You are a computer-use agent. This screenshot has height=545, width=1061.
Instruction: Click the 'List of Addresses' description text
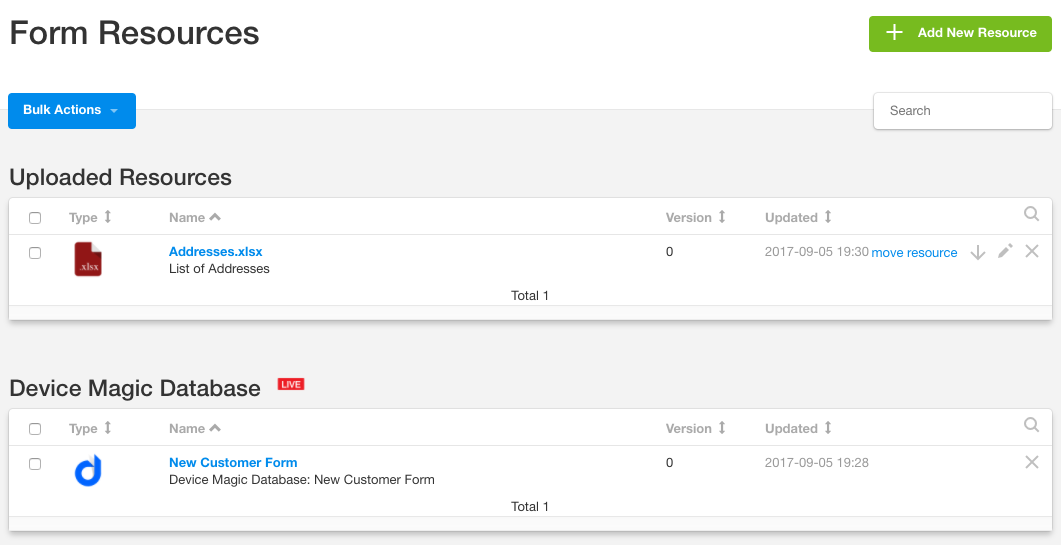219,269
